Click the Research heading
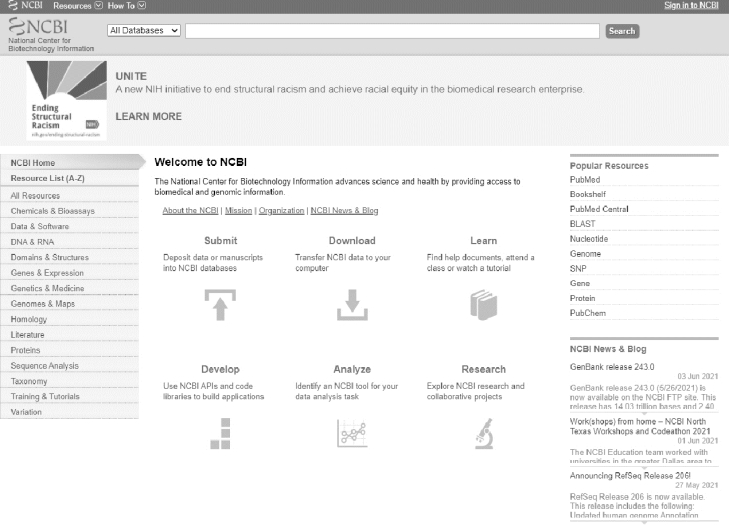Viewport: 729px width, 525px height. click(x=484, y=369)
